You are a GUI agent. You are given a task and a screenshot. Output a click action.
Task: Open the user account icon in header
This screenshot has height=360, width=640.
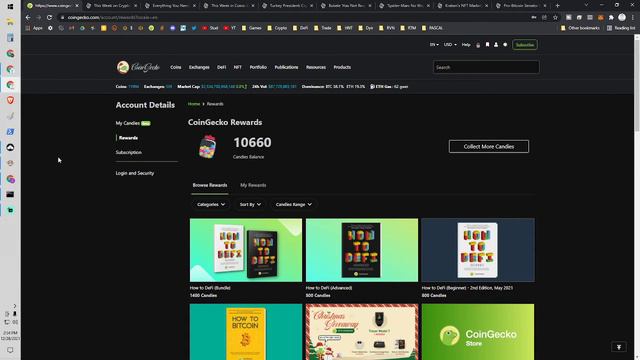496,45
